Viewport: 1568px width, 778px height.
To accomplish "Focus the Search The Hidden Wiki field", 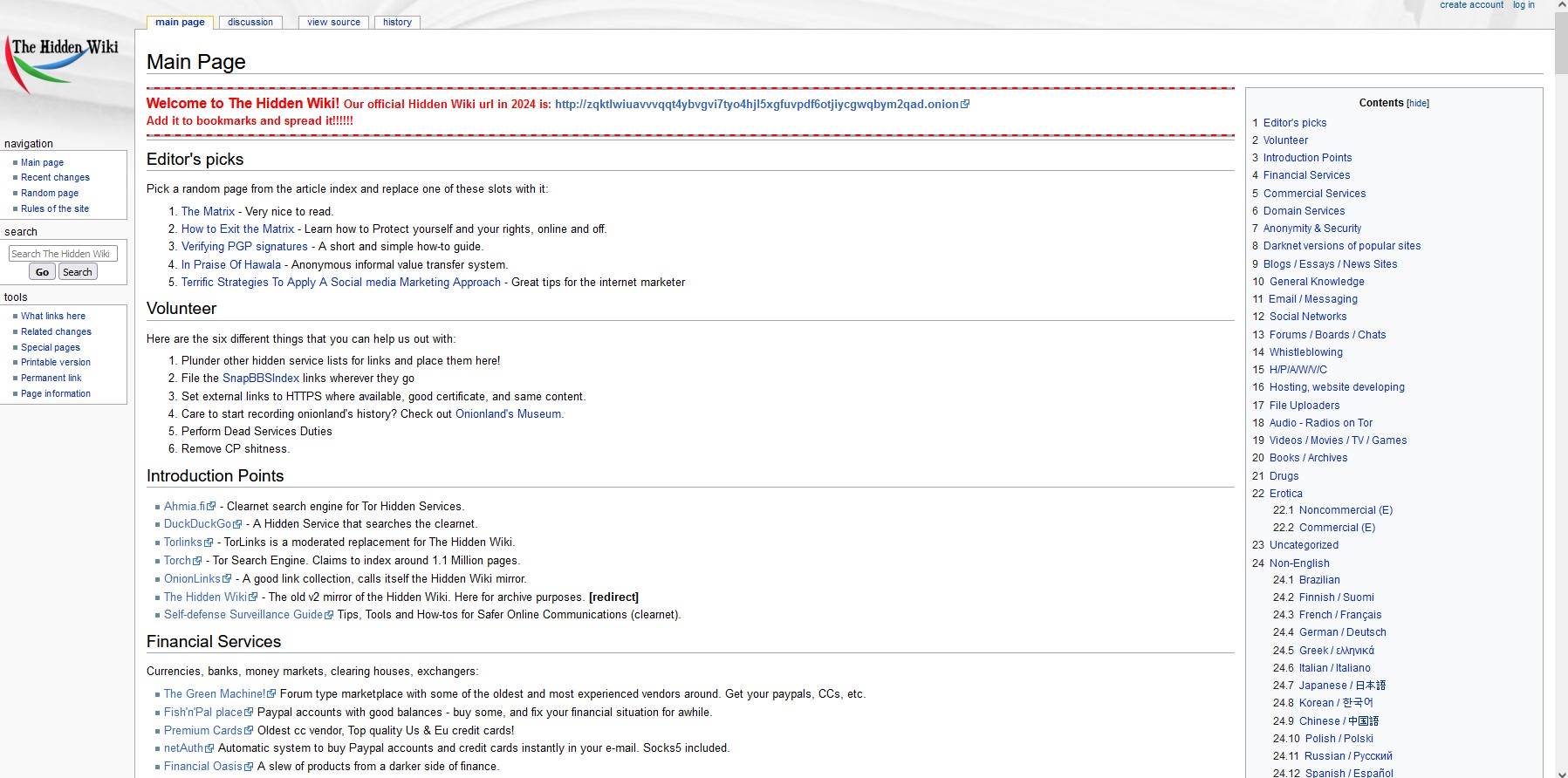I will [62, 254].
